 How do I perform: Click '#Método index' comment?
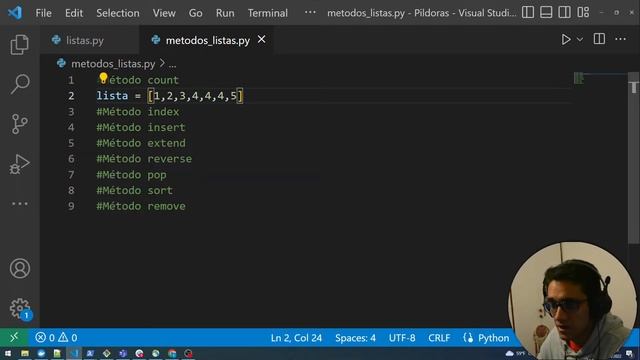(x=138, y=112)
